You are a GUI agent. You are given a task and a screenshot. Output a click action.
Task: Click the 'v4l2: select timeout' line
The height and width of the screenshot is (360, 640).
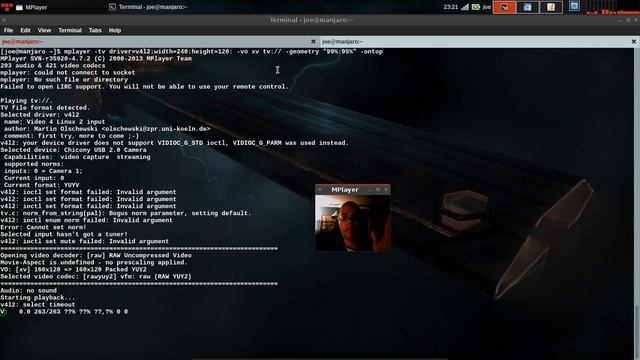[x=38, y=305]
